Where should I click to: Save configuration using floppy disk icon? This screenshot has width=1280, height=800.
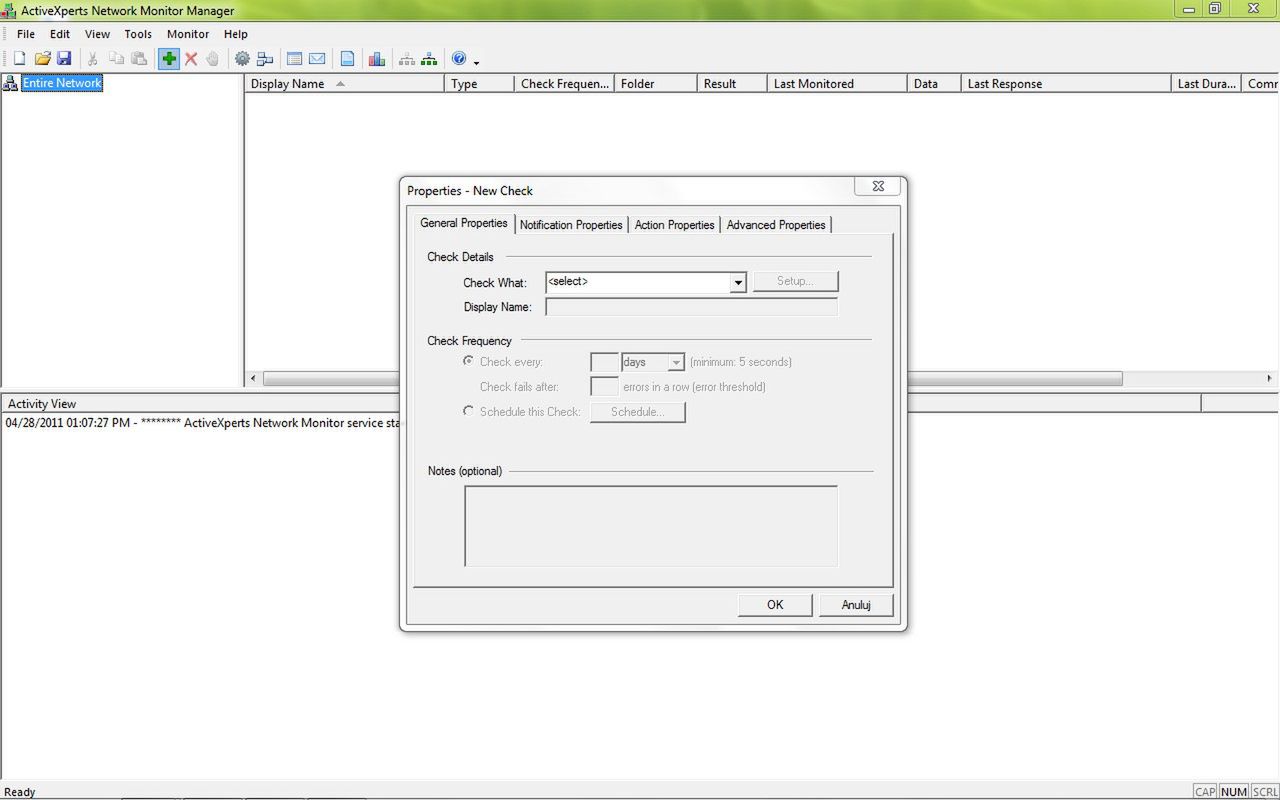64,59
